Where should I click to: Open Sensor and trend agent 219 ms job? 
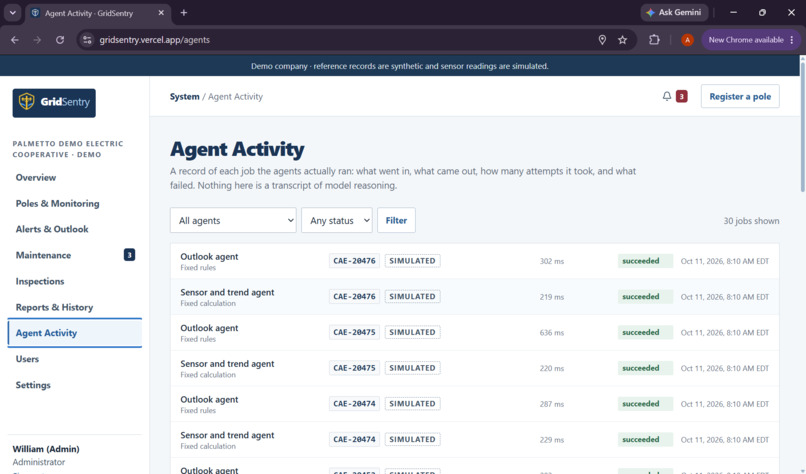pyautogui.click(x=474, y=297)
